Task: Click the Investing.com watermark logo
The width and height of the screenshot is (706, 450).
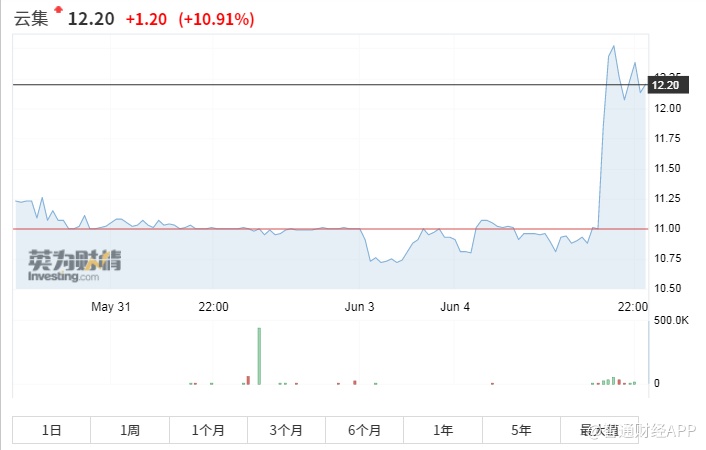Action: 74,267
